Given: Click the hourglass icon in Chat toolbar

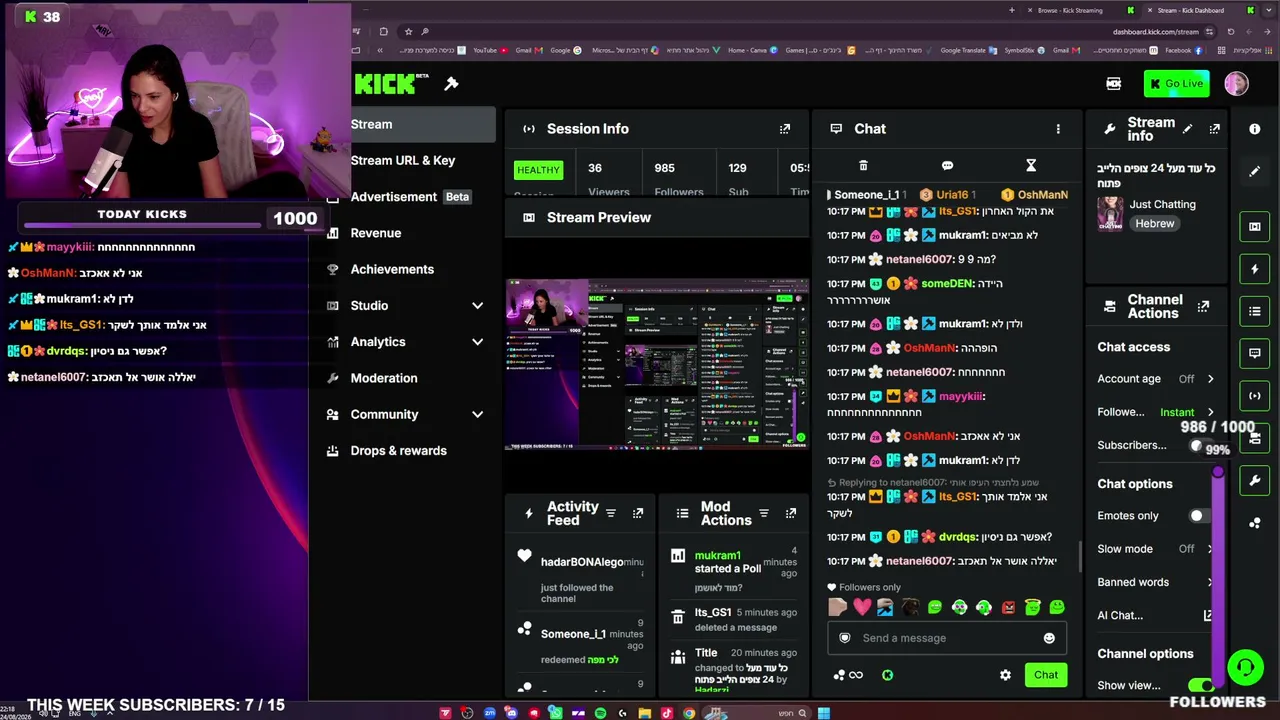Looking at the screenshot, I should click(1031, 166).
